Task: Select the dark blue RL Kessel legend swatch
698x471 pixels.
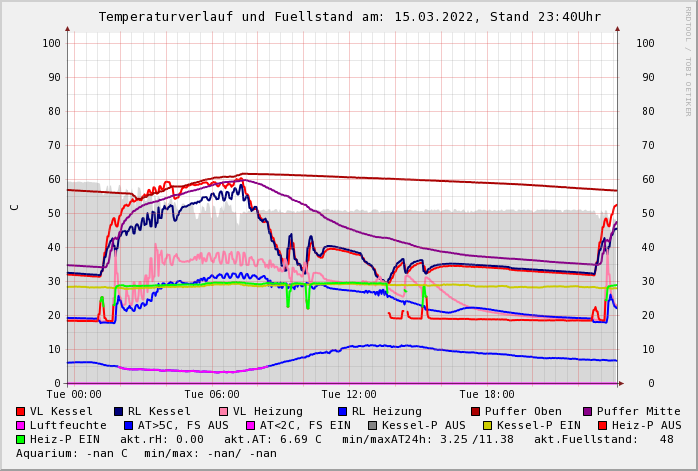Action: pyautogui.click(x=119, y=412)
